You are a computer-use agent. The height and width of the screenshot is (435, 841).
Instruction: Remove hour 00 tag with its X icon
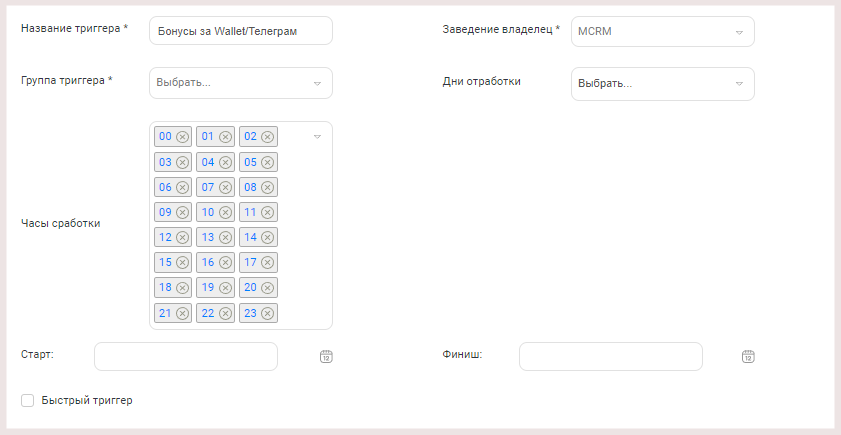tap(182, 137)
